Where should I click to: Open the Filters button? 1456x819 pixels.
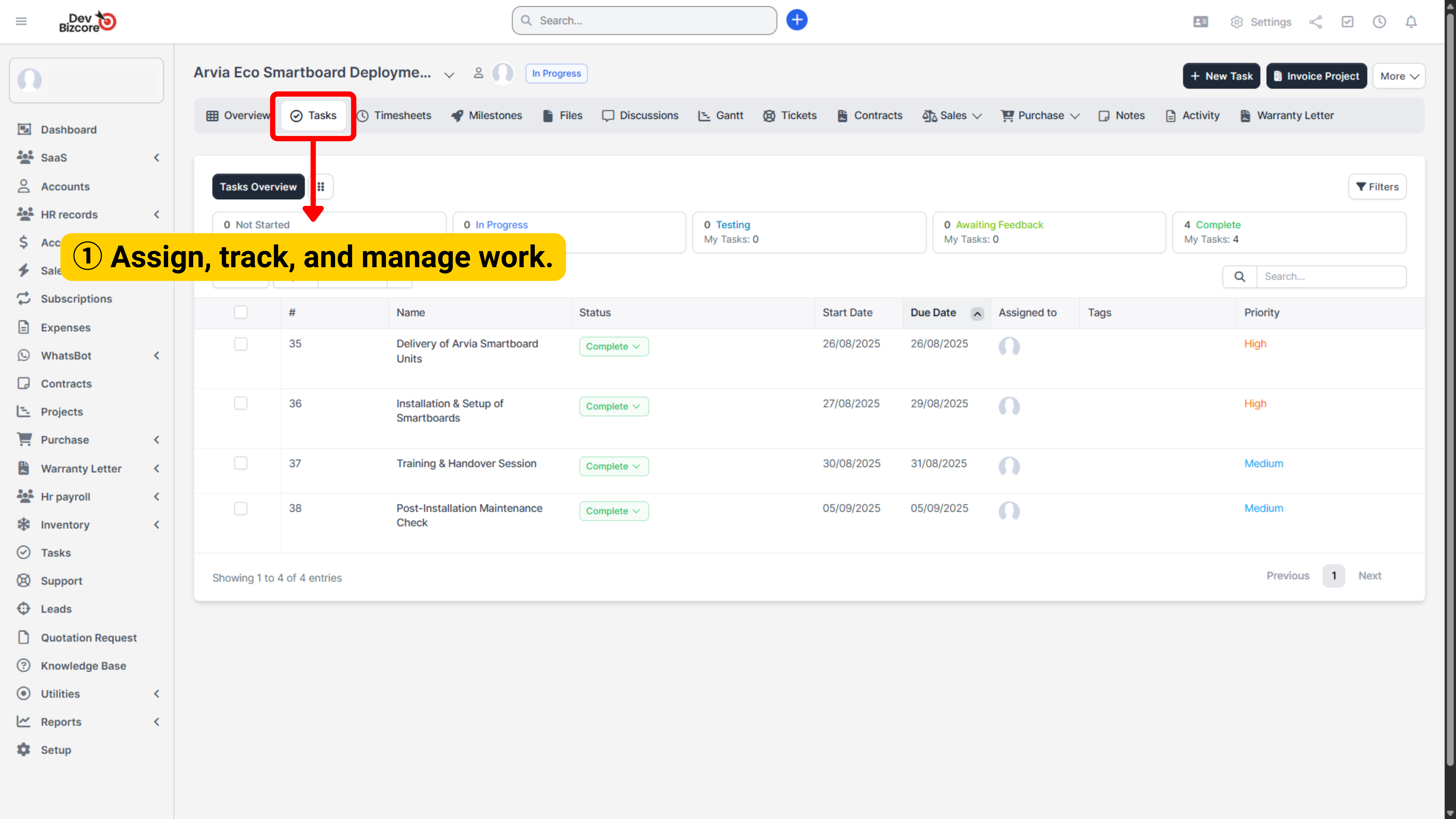point(1377,187)
